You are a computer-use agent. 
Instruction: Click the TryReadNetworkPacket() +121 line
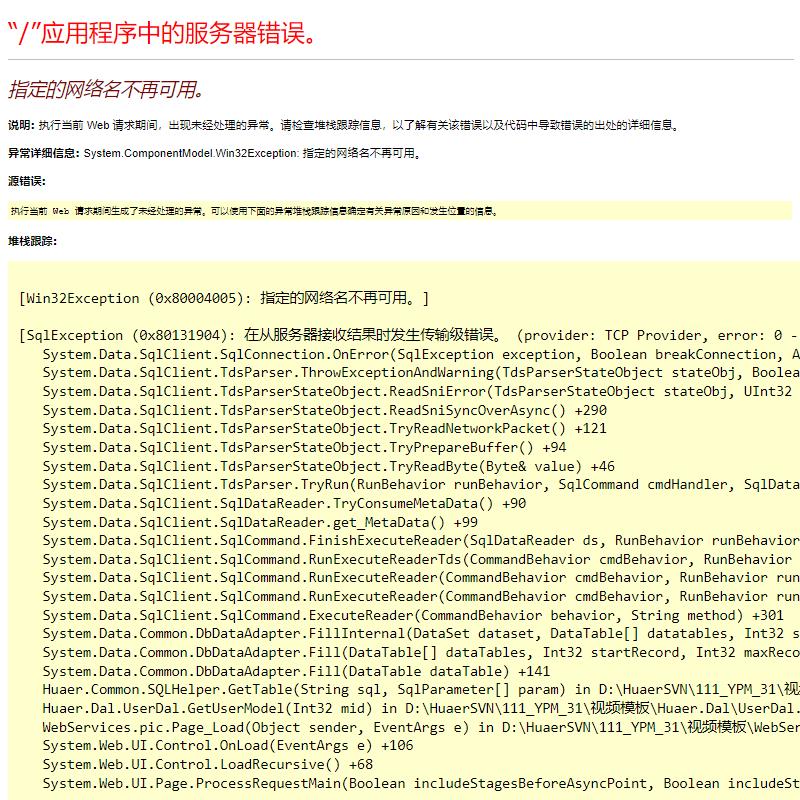tap(325, 428)
